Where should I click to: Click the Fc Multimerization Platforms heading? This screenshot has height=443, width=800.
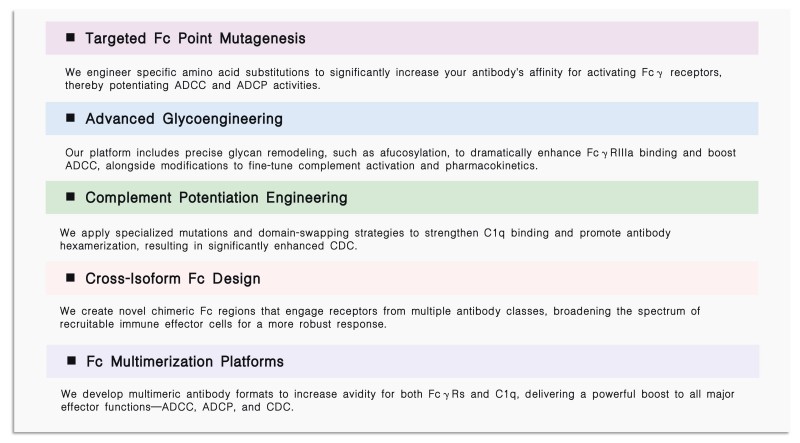click(x=185, y=361)
